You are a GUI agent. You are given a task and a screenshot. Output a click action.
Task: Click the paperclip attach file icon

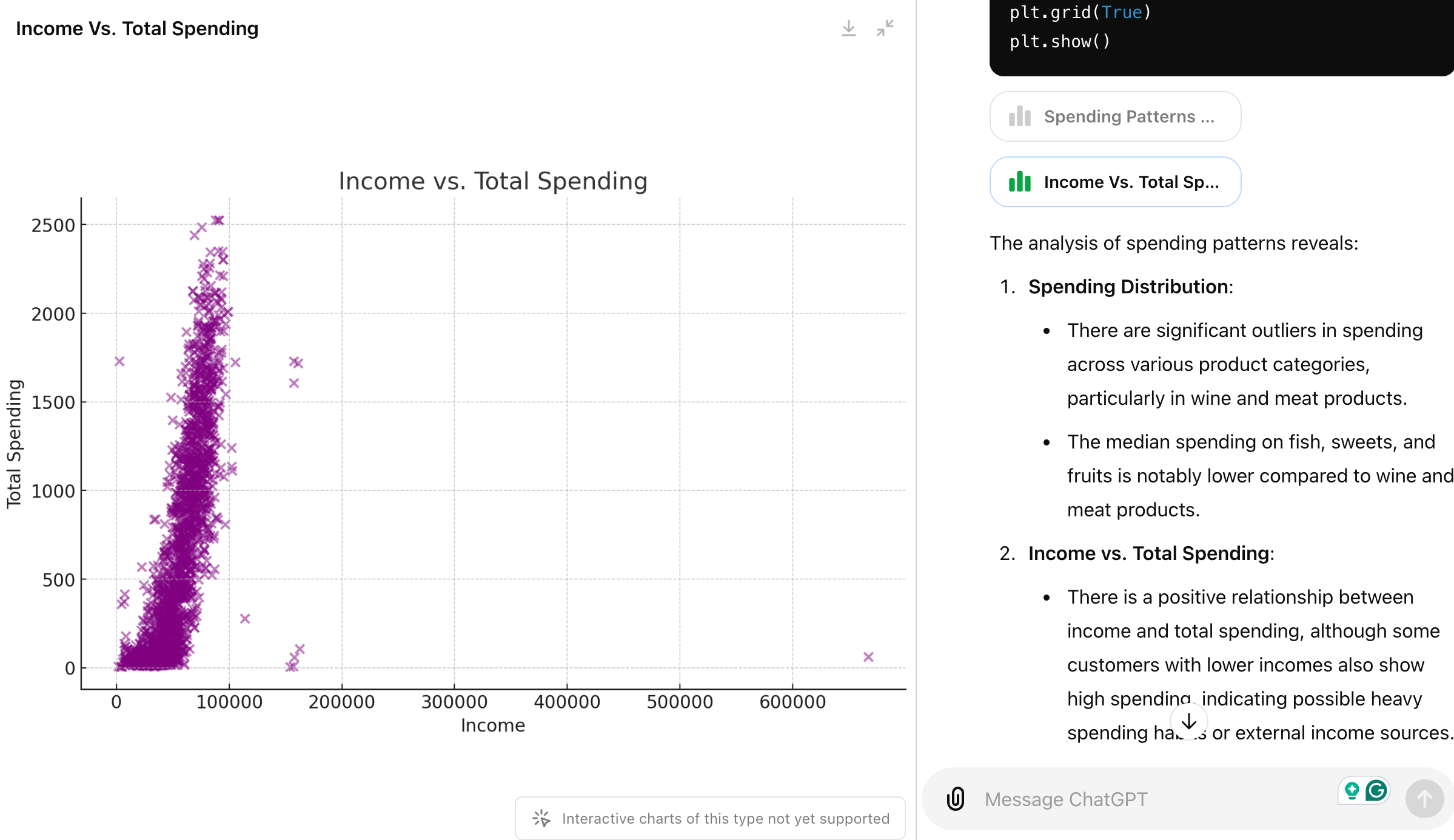tap(956, 798)
